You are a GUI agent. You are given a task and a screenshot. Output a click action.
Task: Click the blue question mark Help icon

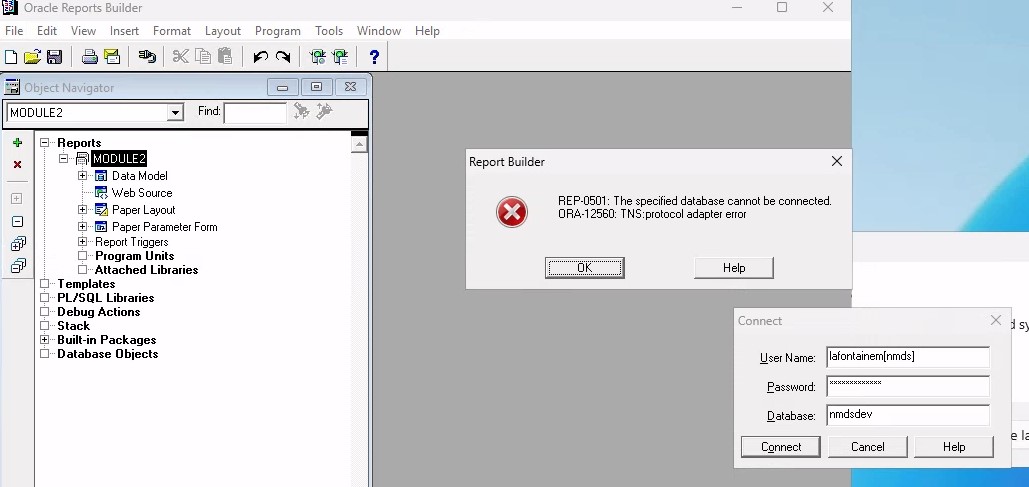(x=374, y=57)
